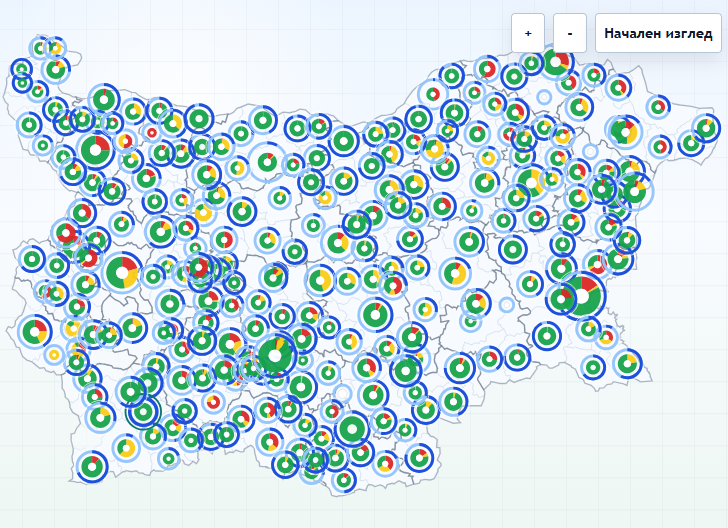Open the large green-red donut beneath the minus button
This screenshot has width=728, height=528.
point(556,61)
